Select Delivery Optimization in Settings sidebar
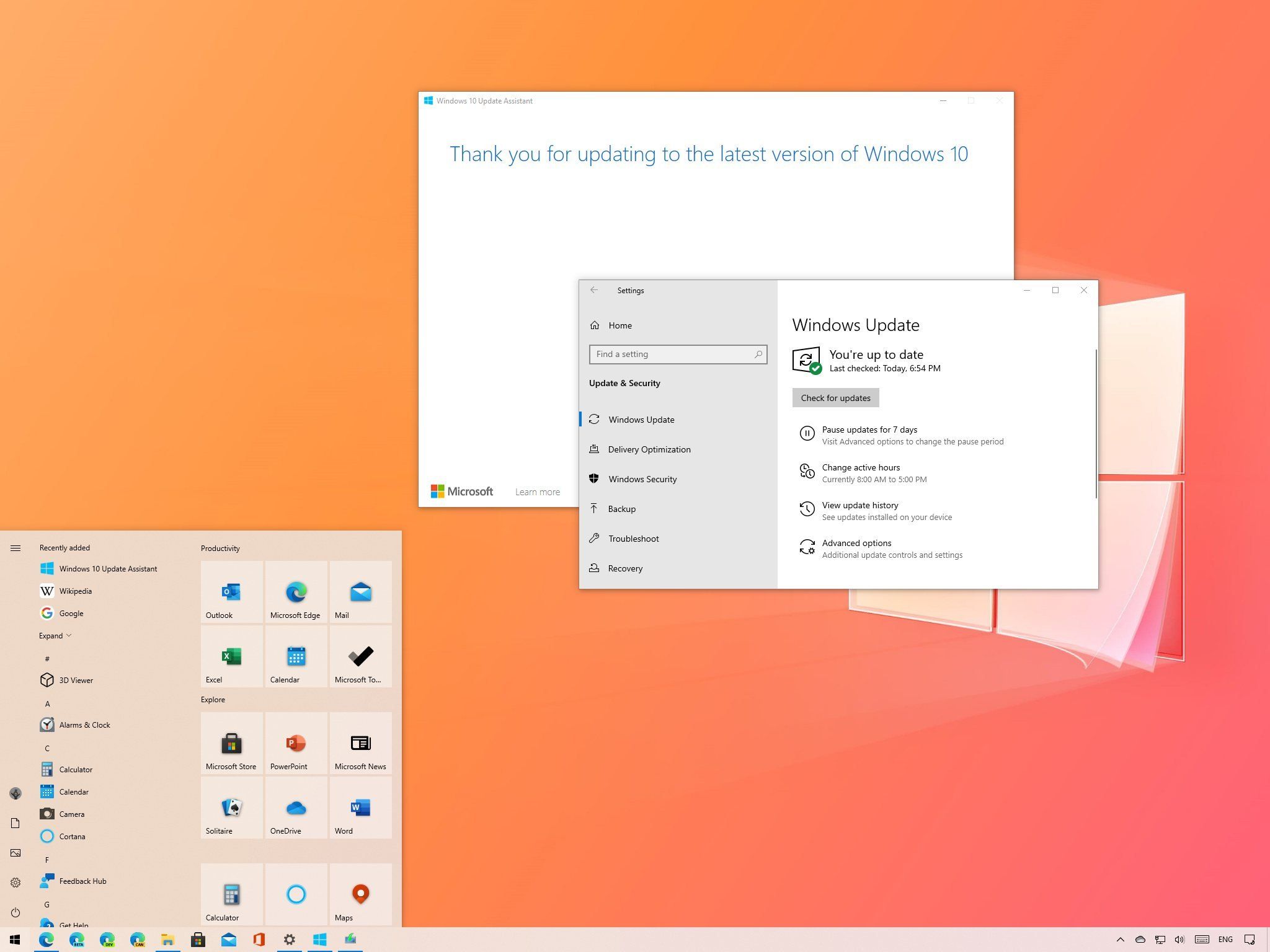Viewport: 1270px width, 952px height. click(649, 449)
